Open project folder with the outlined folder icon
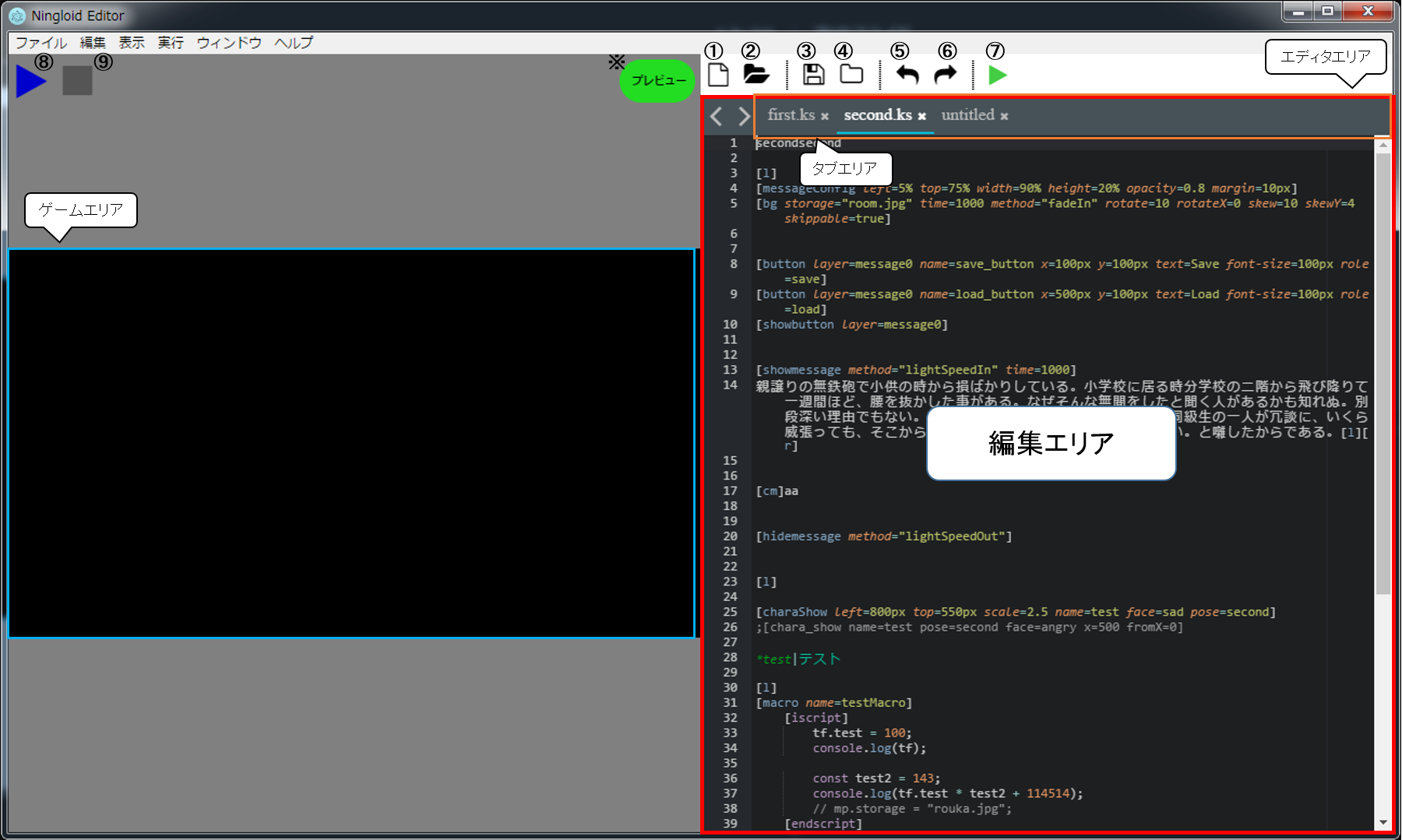This screenshot has height=840, width=1402. click(851, 75)
